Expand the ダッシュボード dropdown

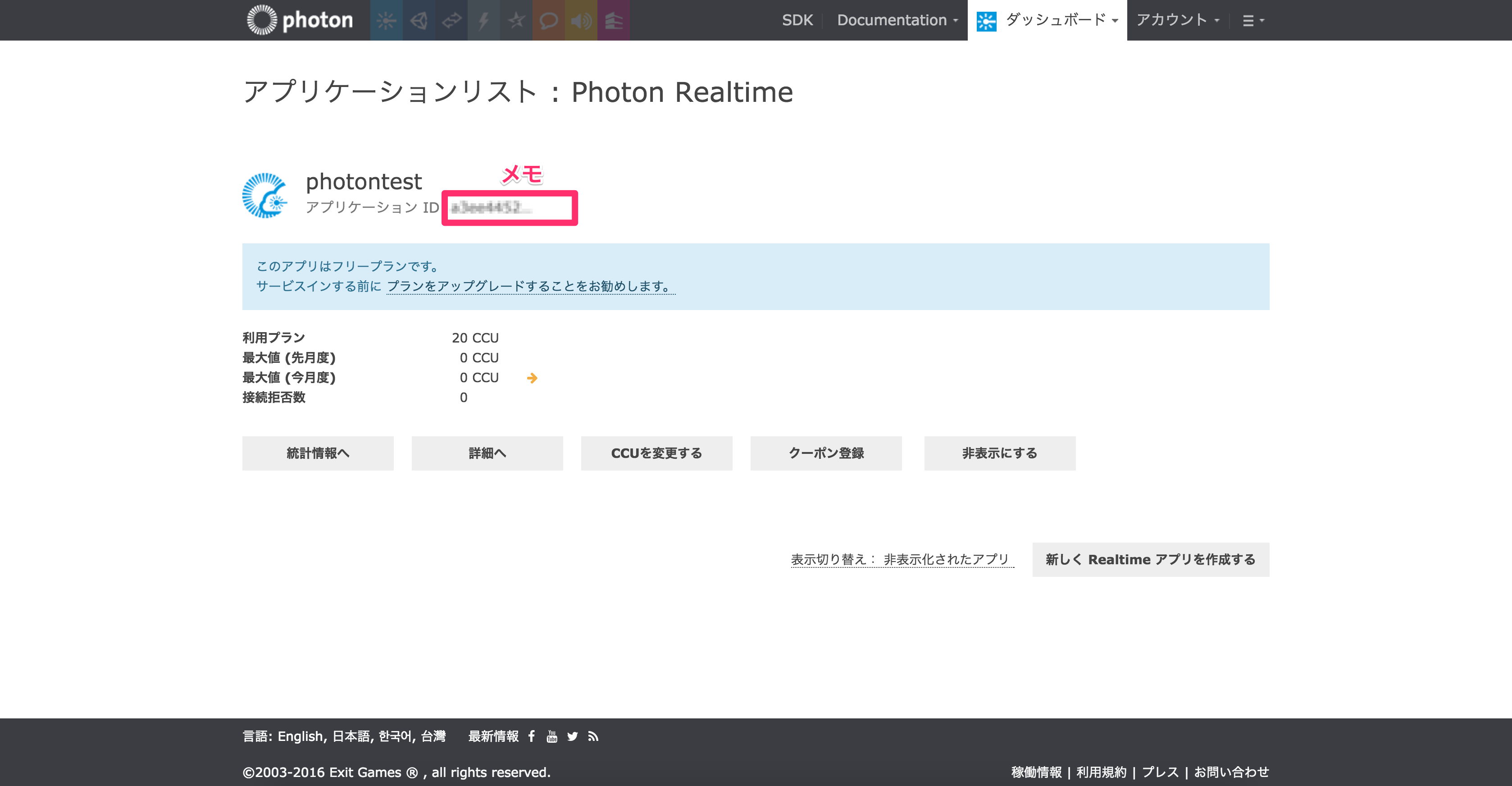[1055, 21]
